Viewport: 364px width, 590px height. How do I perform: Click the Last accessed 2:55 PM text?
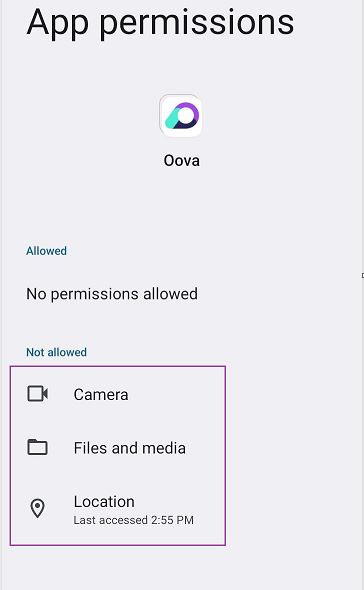coord(134,520)
